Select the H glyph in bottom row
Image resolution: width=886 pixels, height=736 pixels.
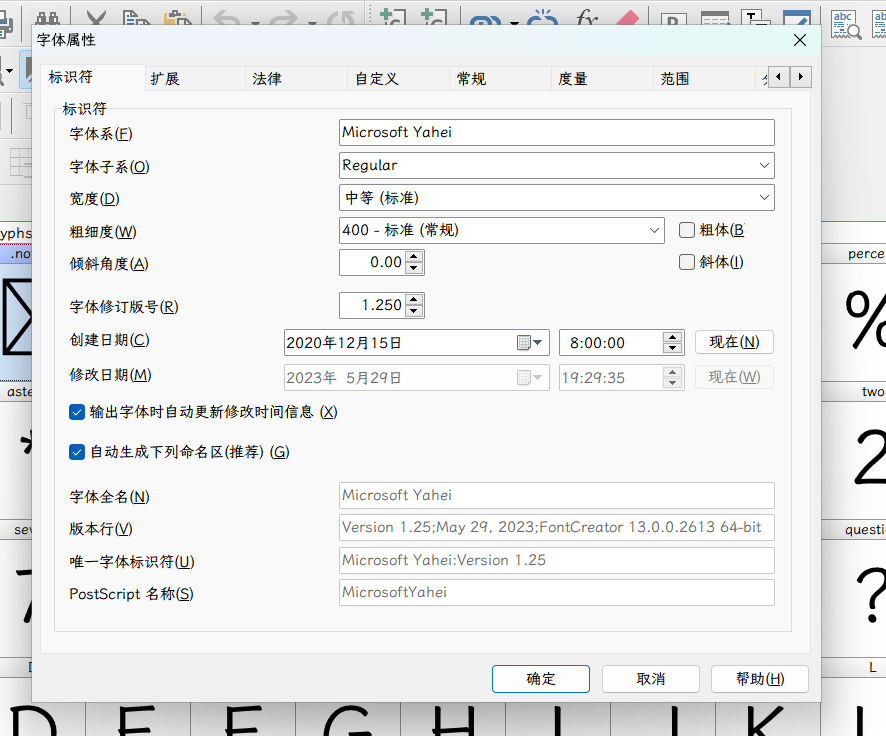(453, 719)
